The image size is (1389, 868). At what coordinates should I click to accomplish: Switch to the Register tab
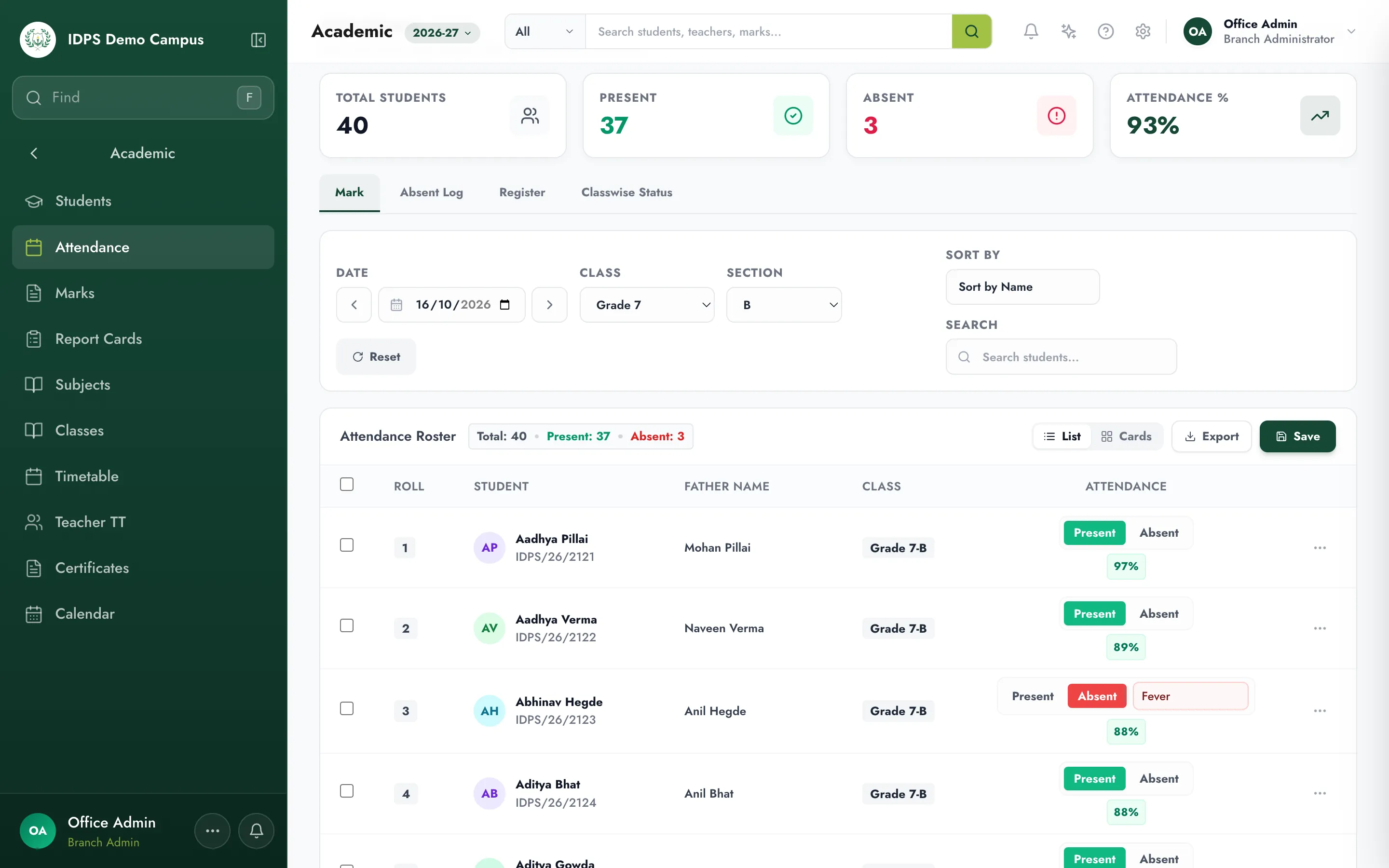(522, 193)
